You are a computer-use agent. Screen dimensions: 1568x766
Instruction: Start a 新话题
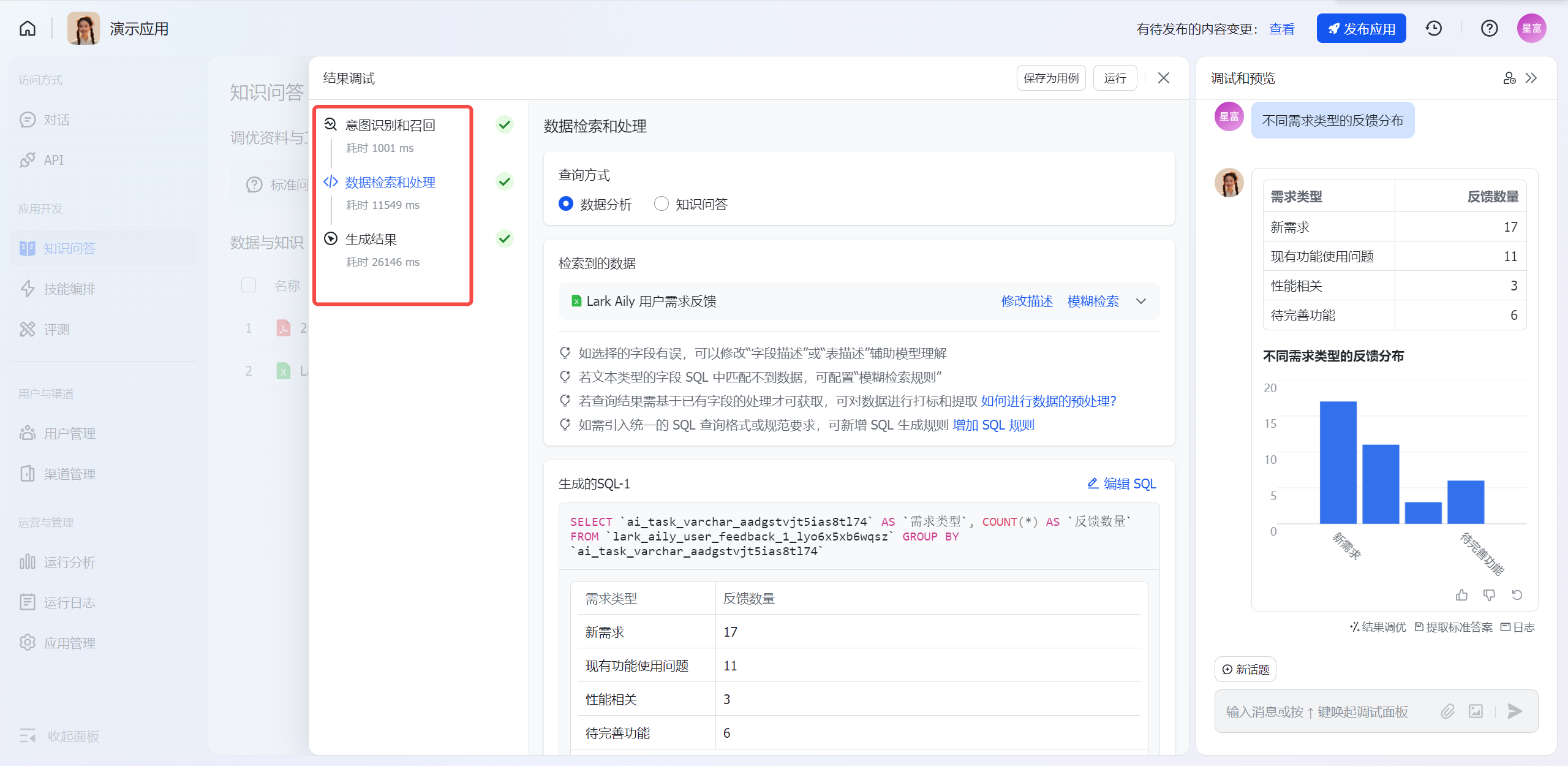pos(1245,669)
